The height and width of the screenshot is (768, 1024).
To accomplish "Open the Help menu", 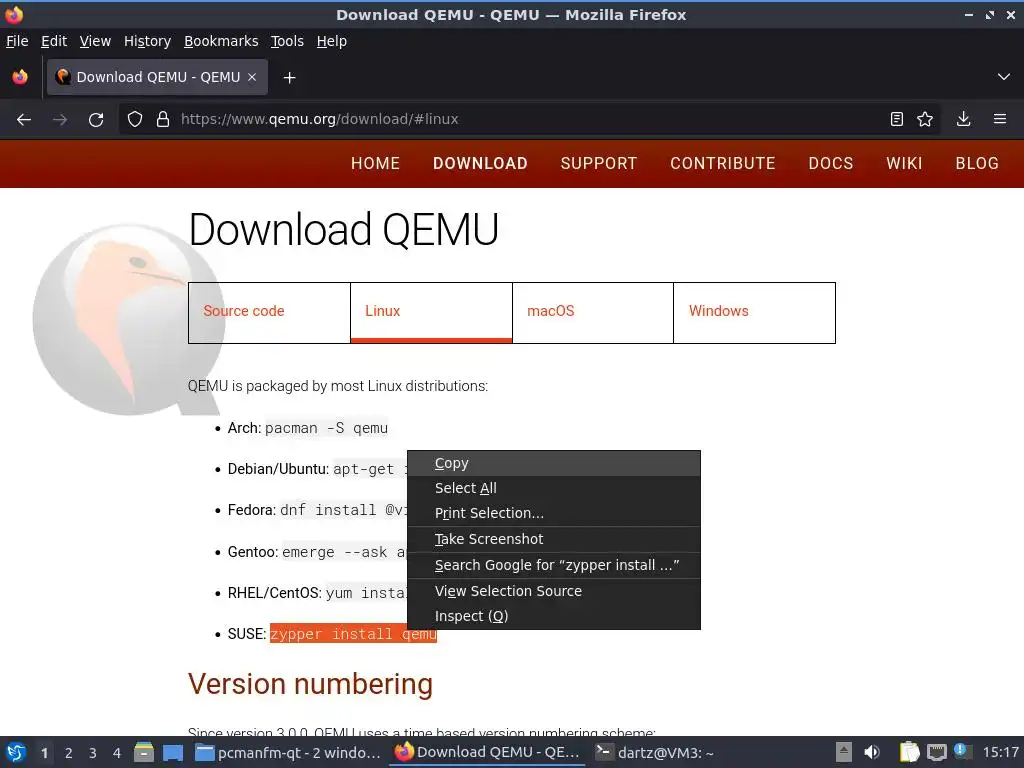I will click(332, 41).
